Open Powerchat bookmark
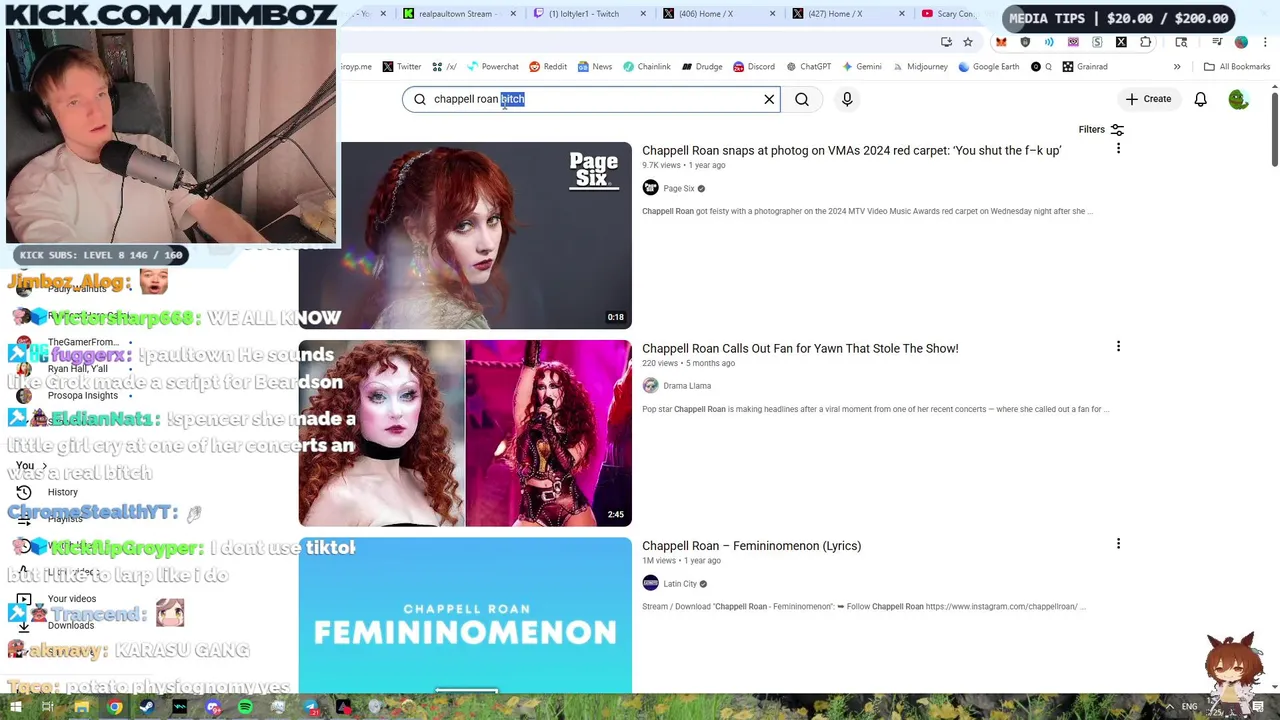Viewport: 1280px width, 720px height. [492, 67]
